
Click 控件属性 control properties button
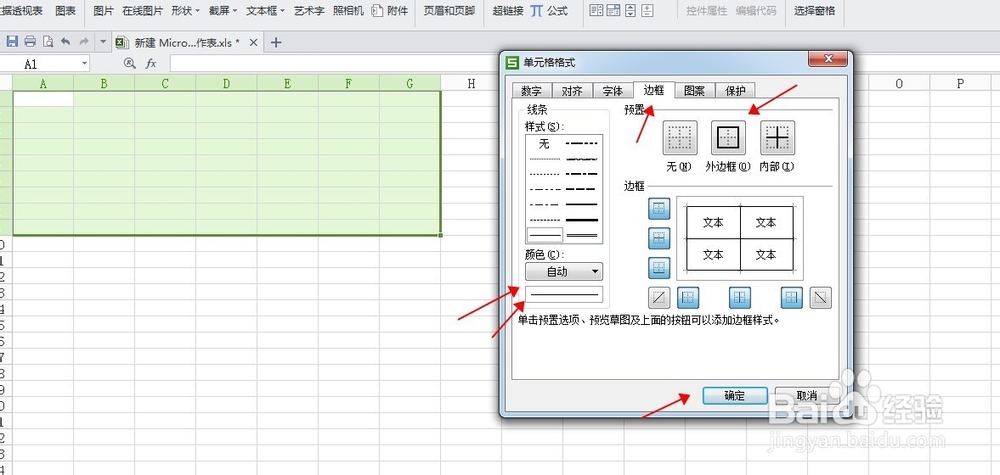click(x=707, y=11)
